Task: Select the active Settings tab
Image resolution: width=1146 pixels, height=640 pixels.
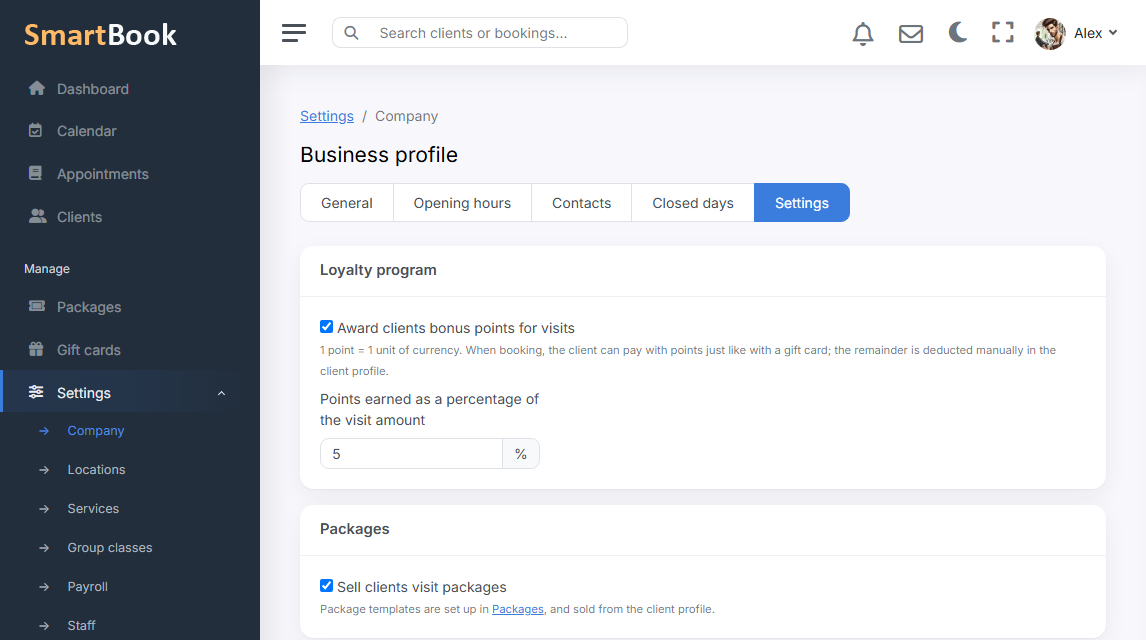Action: (802, 202)
